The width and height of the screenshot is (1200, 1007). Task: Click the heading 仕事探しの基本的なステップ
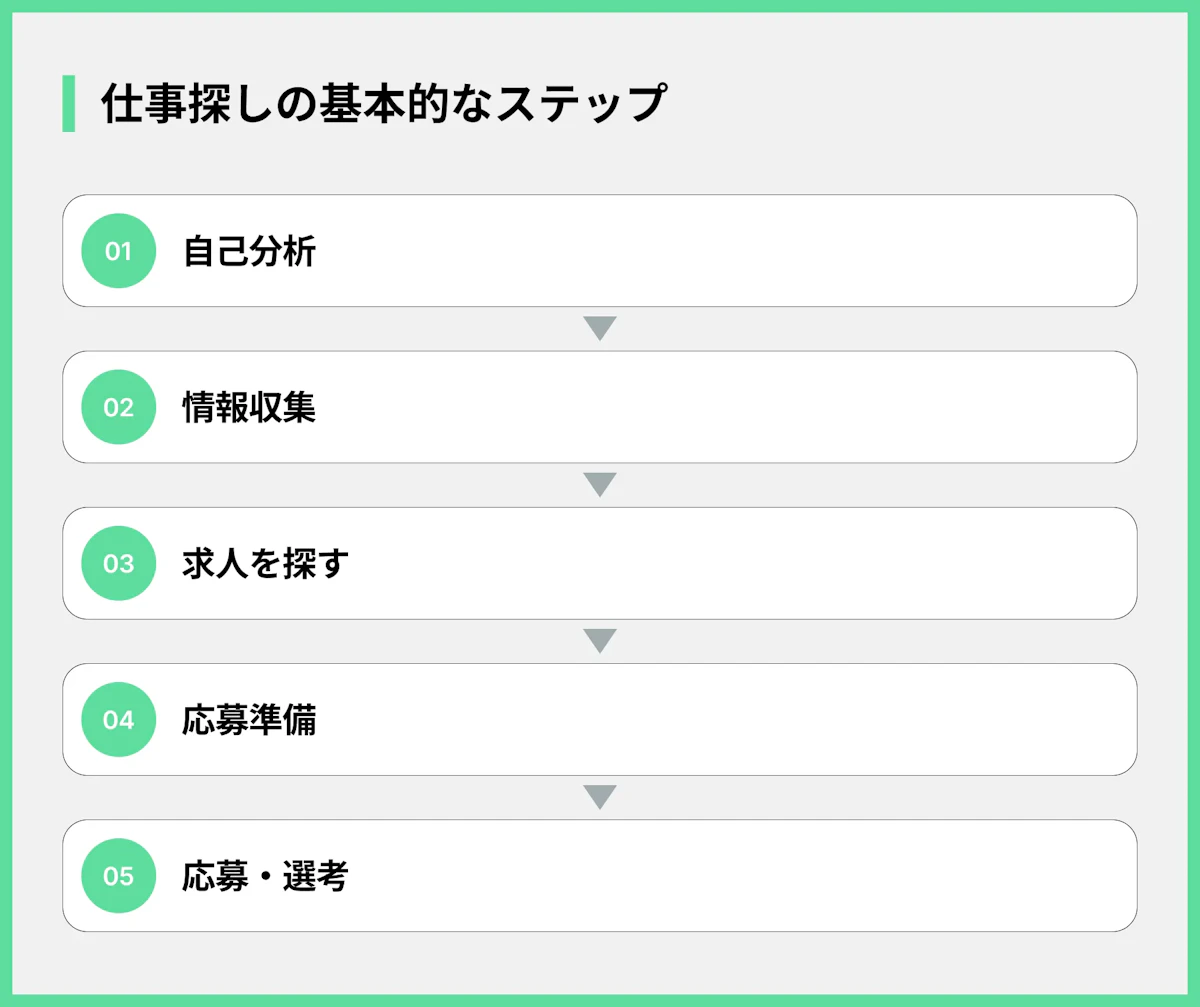[x=383, y=104]
